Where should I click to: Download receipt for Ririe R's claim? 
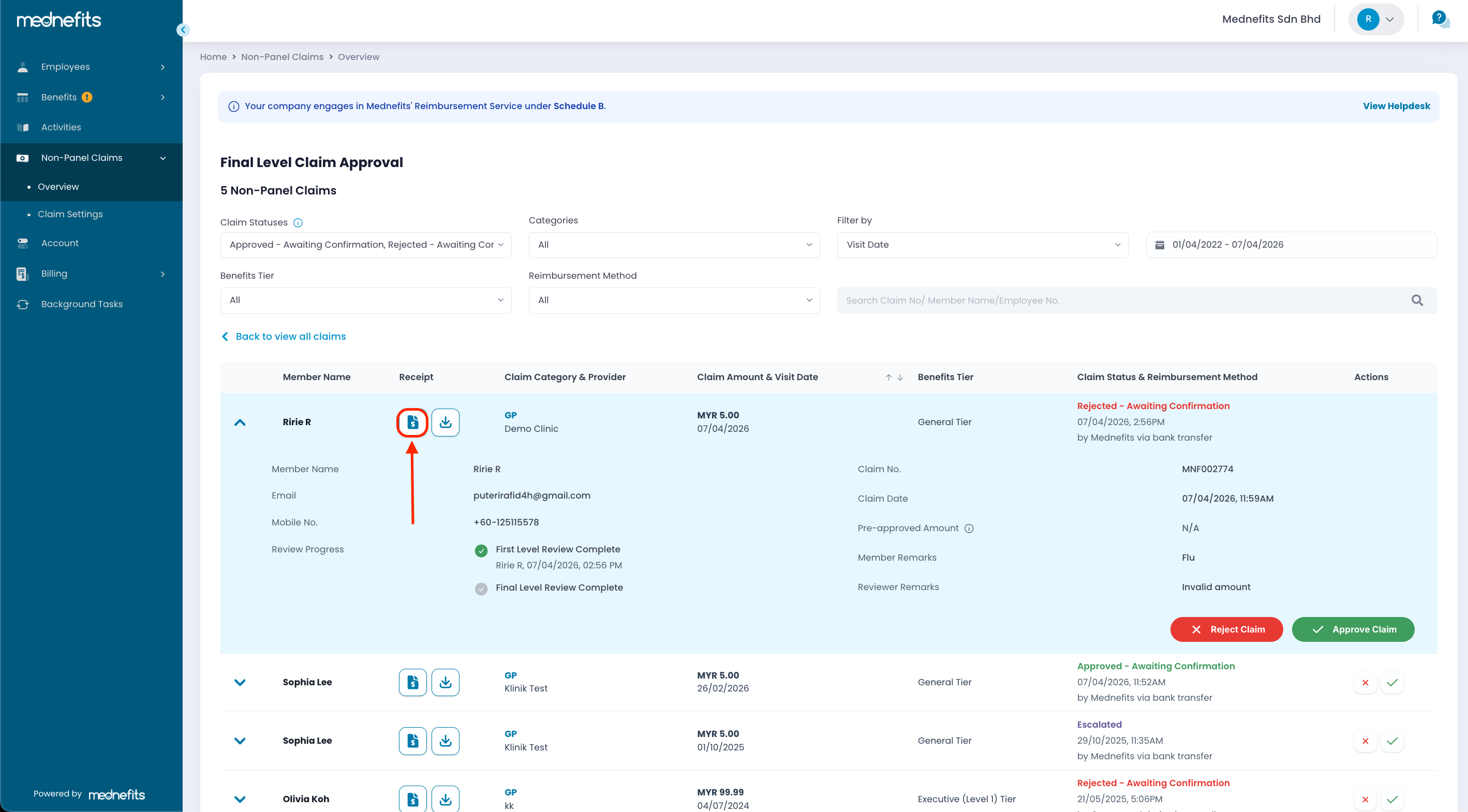tap(445, 422)
